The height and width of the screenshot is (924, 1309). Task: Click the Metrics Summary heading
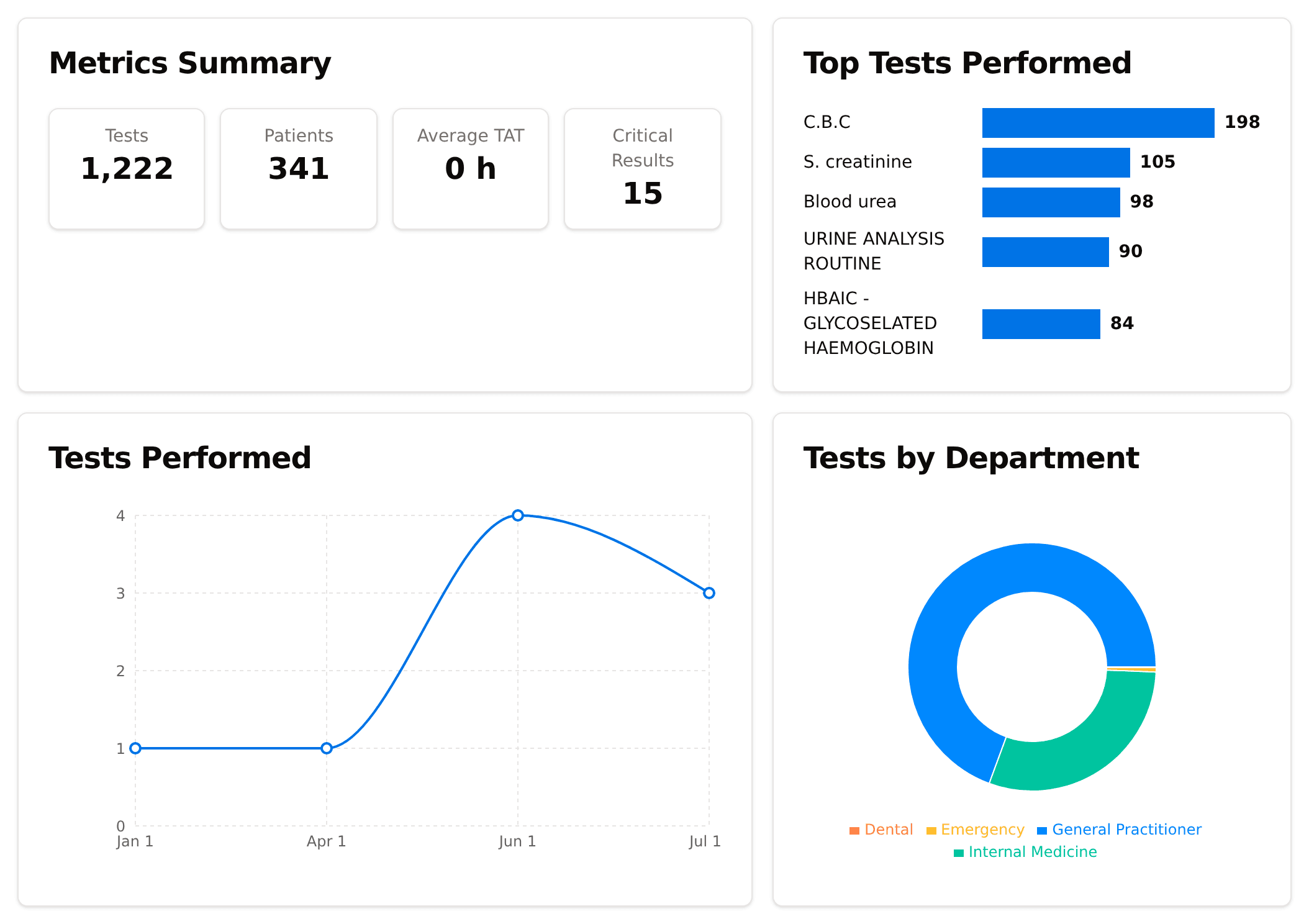click(x=190, y=63)
